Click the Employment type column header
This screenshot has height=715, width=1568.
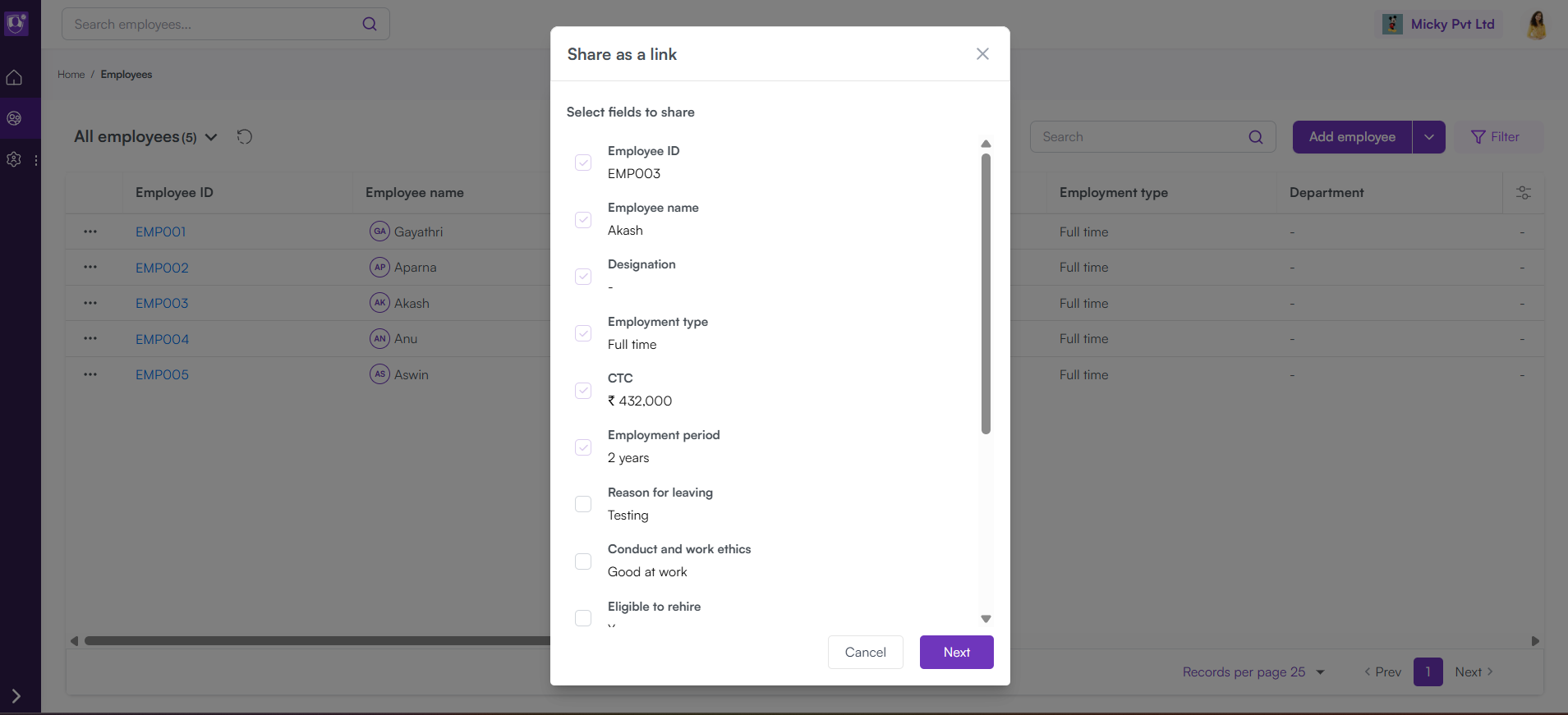[x=1113, y=193]
